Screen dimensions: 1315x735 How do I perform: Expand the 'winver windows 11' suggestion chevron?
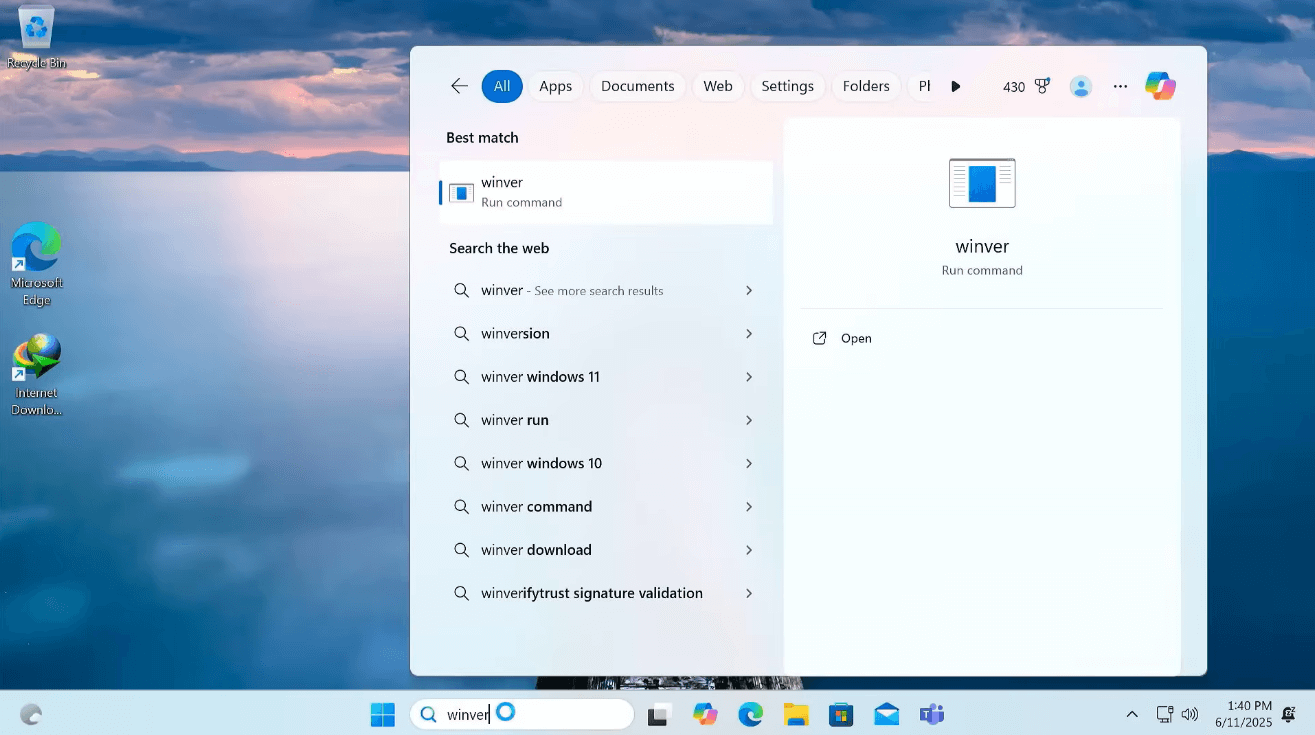(749, 377)
